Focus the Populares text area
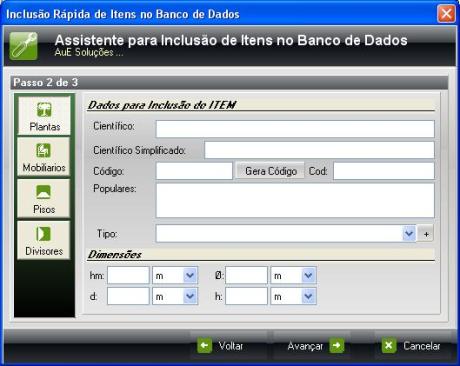Image resolution: width=460 pixels, height=366 pixels. [x=295, y=200]
